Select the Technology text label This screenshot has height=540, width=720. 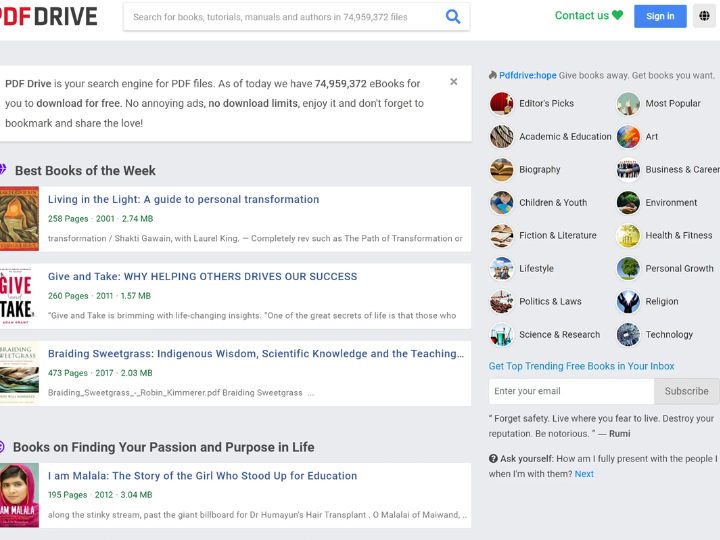[669, 335]
